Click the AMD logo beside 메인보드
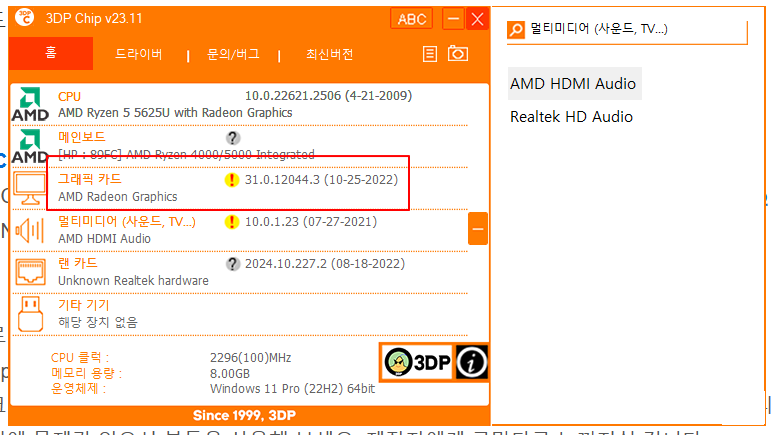Screen dimensions: 773x435 point(30,146)
